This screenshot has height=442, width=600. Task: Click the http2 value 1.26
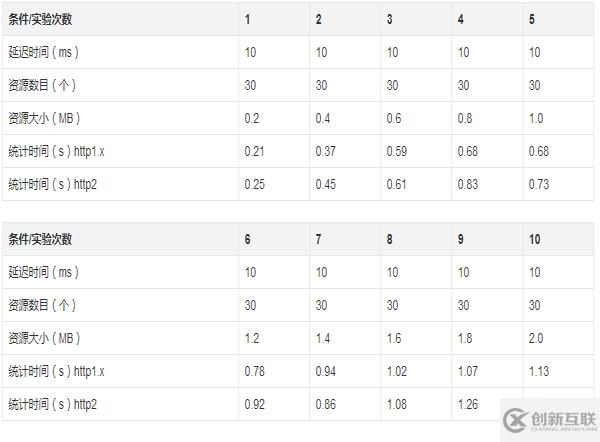click(x=466, y=404)
